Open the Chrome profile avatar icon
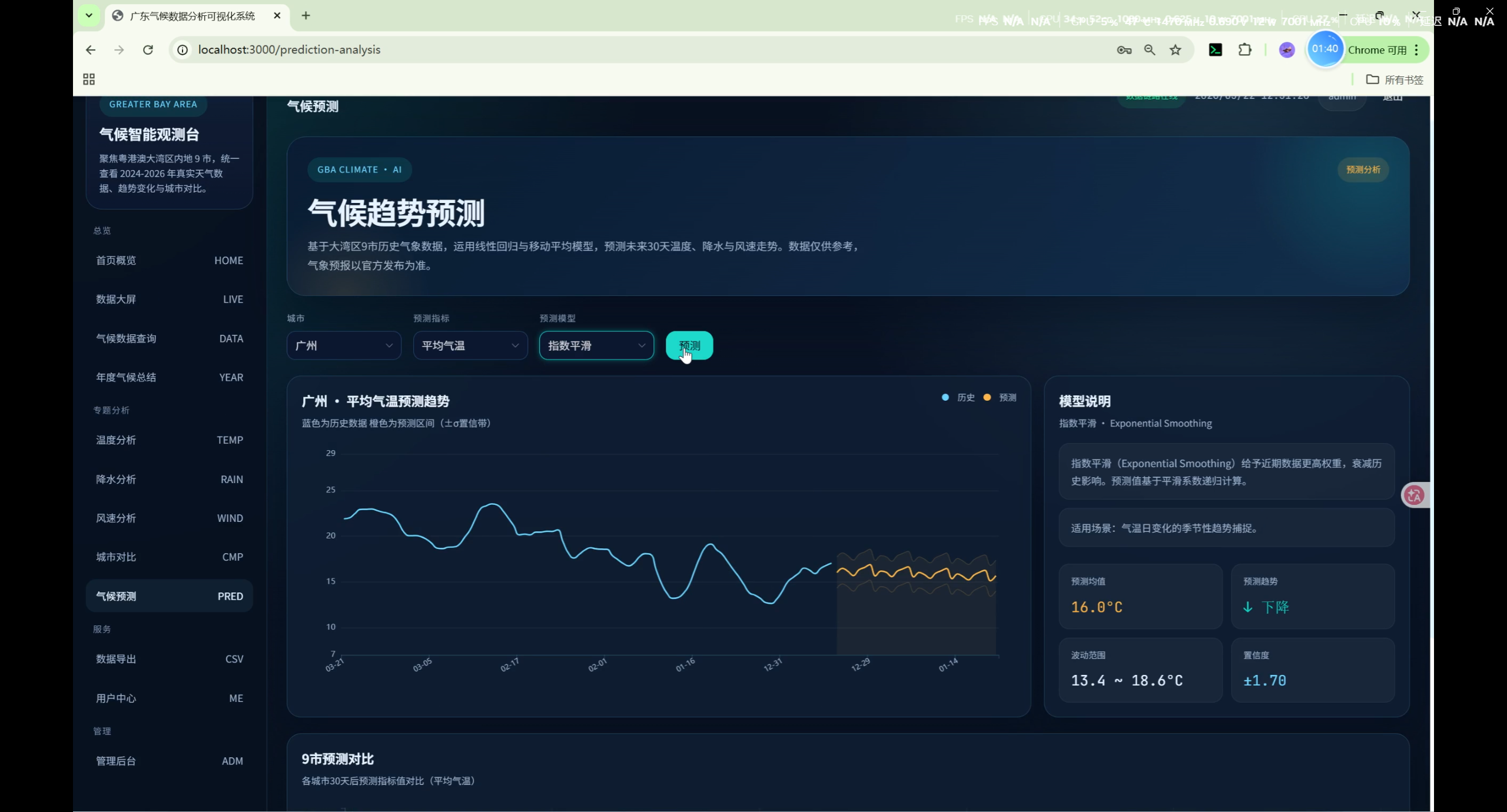 pyautogui.click(x=1287, y=50)
